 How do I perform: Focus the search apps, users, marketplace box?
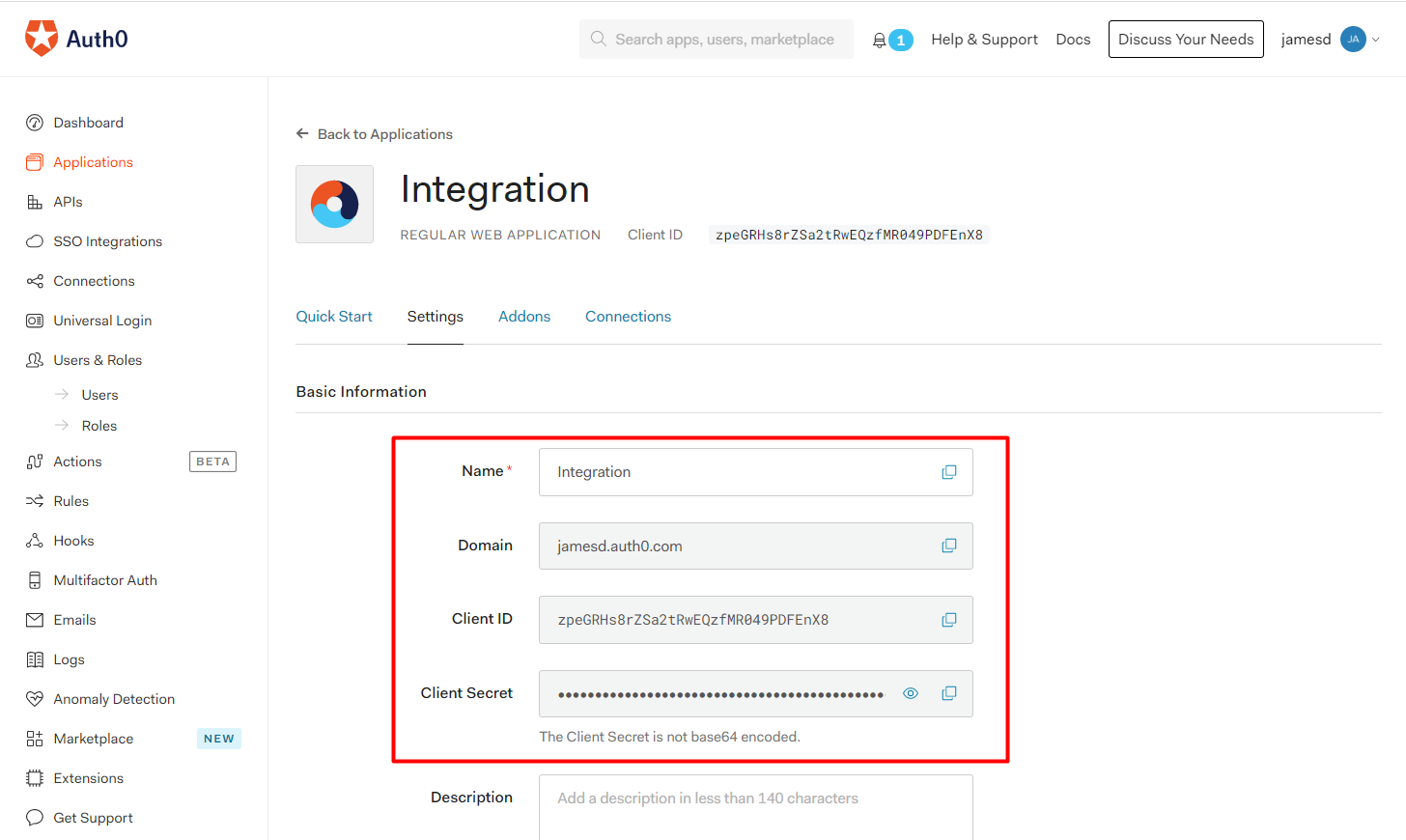[717, 40]
